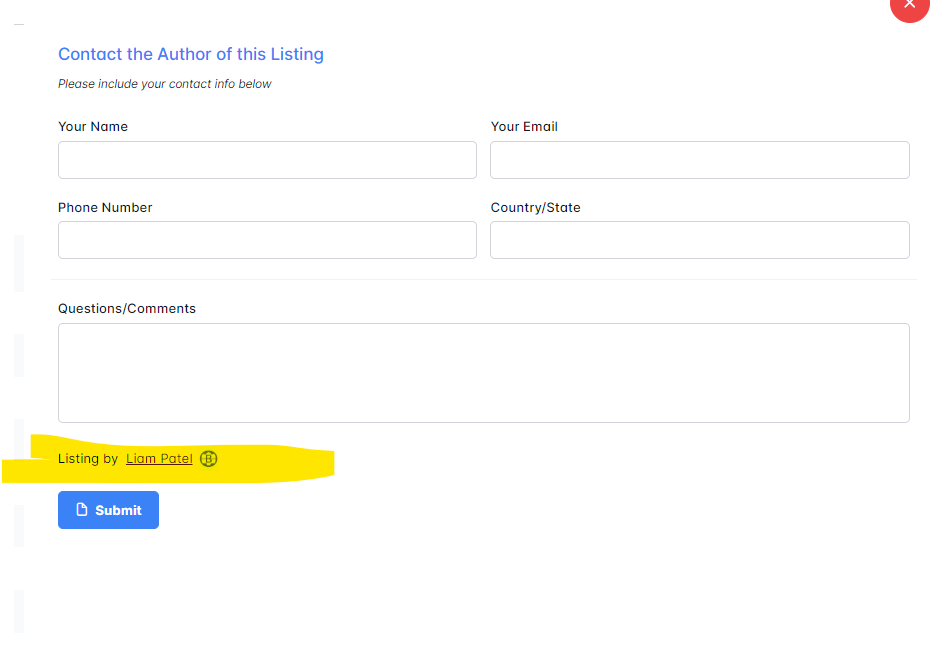Viewport: 945px width, 657px height.
Task: Click into the Your Email field
Action: [x=699, y=160]
